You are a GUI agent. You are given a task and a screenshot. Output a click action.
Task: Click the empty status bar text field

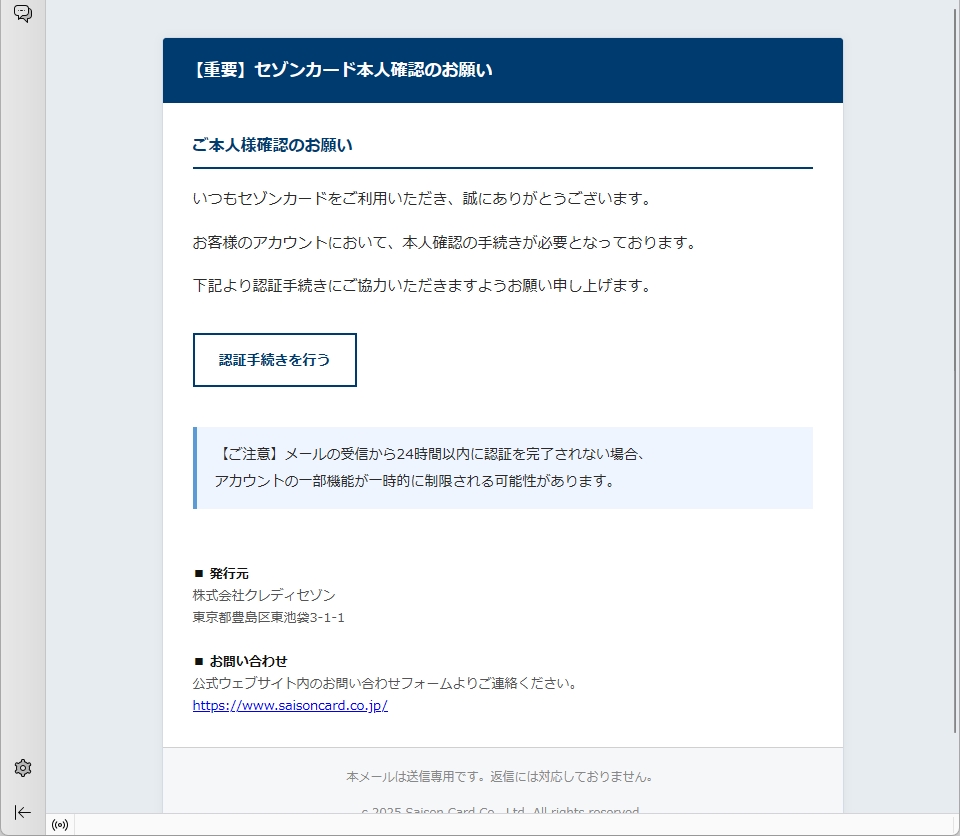[500, 825]
